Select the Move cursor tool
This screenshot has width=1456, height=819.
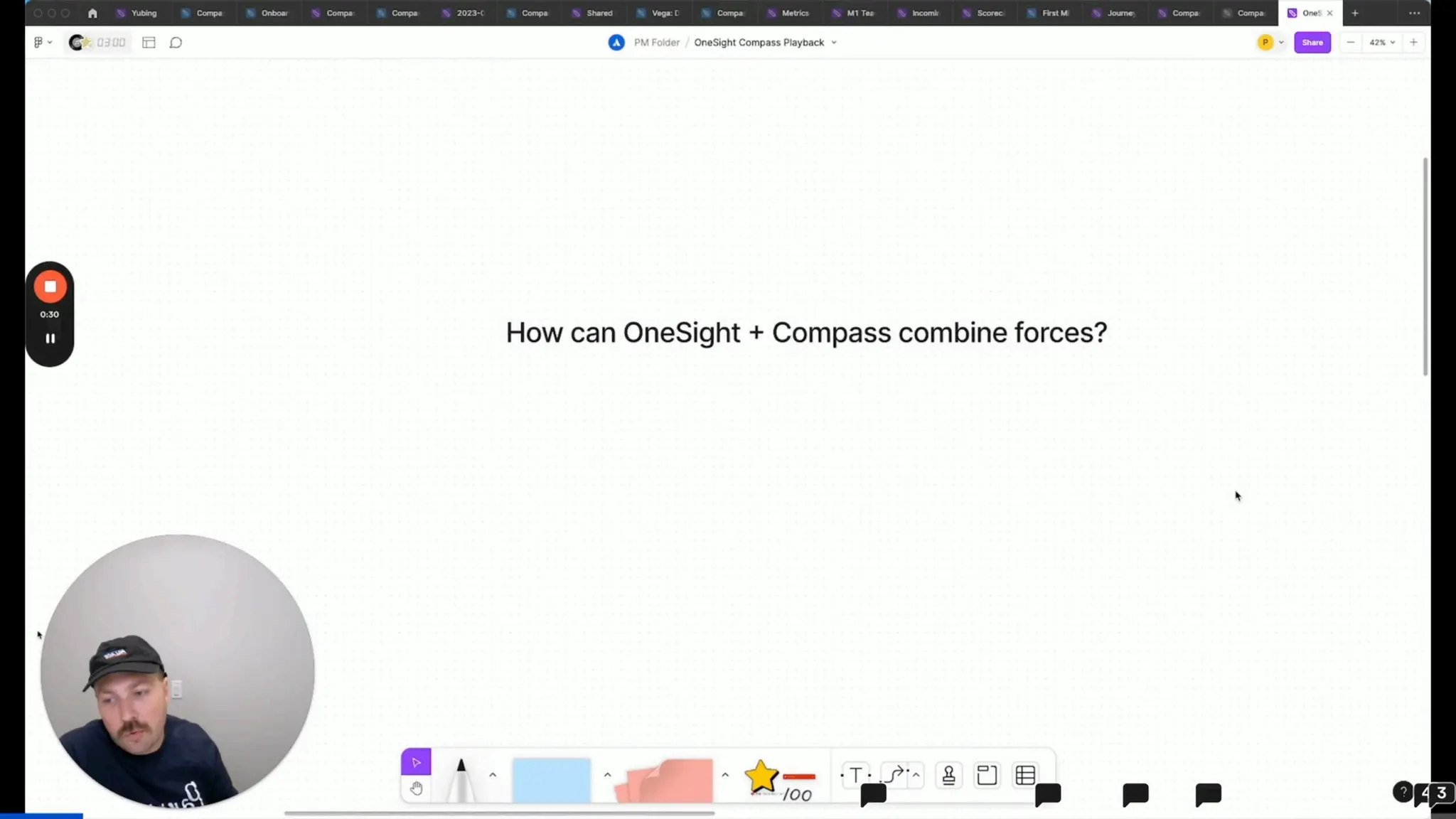[416, 762]
